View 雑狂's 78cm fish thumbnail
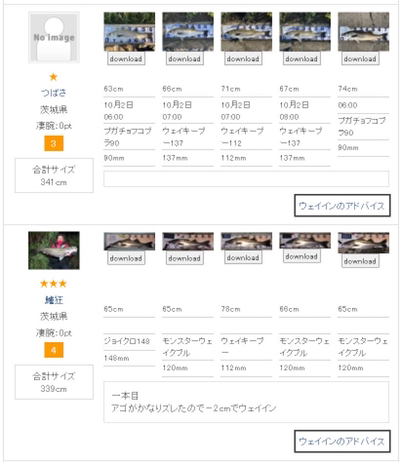This screenshot has height=462, width=400. 246,241
